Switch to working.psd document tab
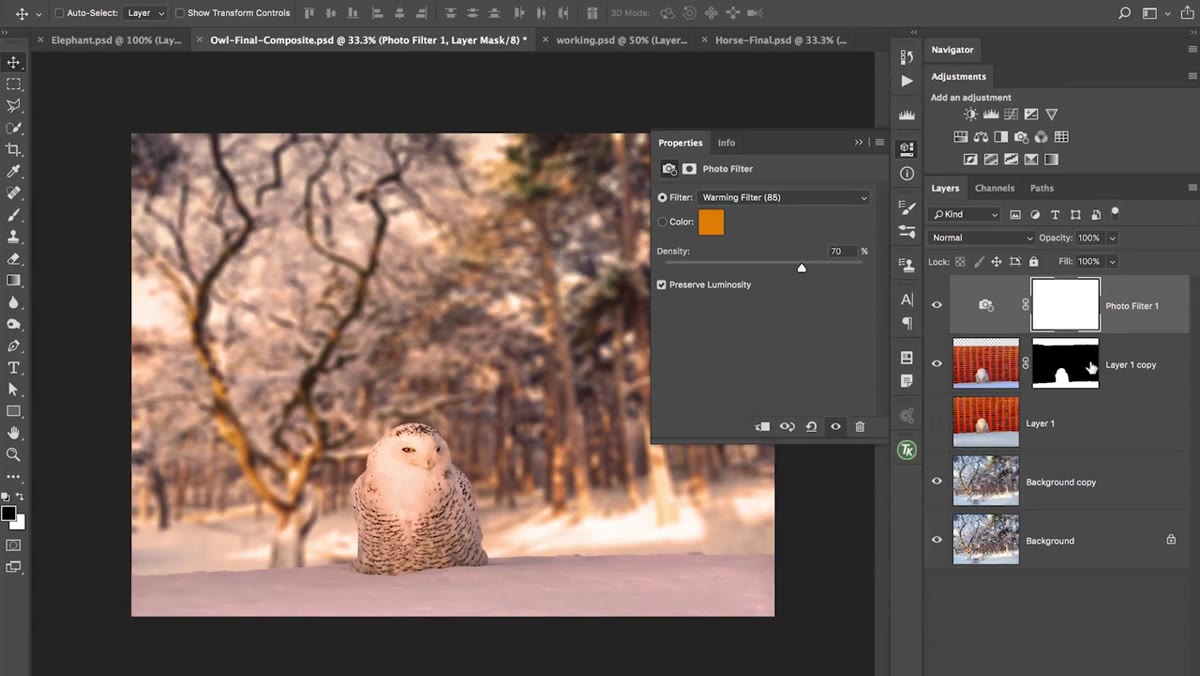The width and height of the screenshot is (1200, 676). pyautogui.click(x=621, y=40)
